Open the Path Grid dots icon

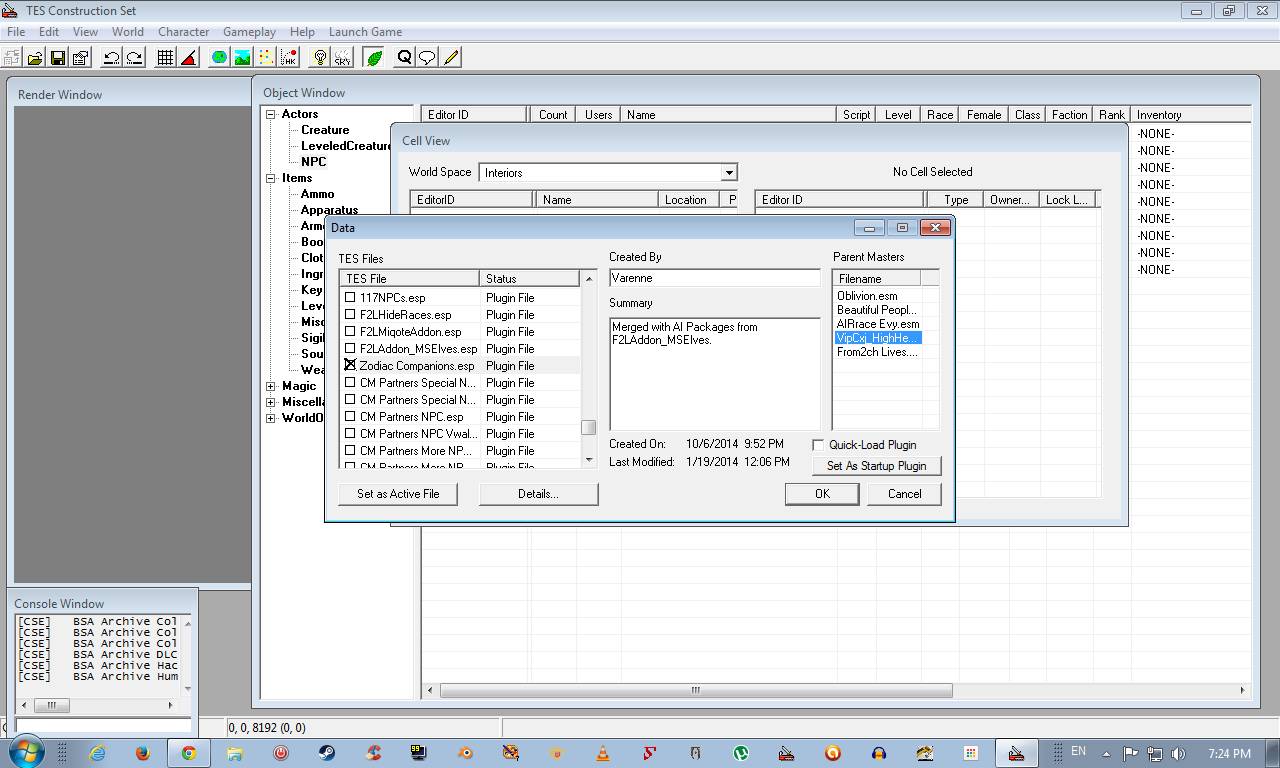tap(266, 58)
